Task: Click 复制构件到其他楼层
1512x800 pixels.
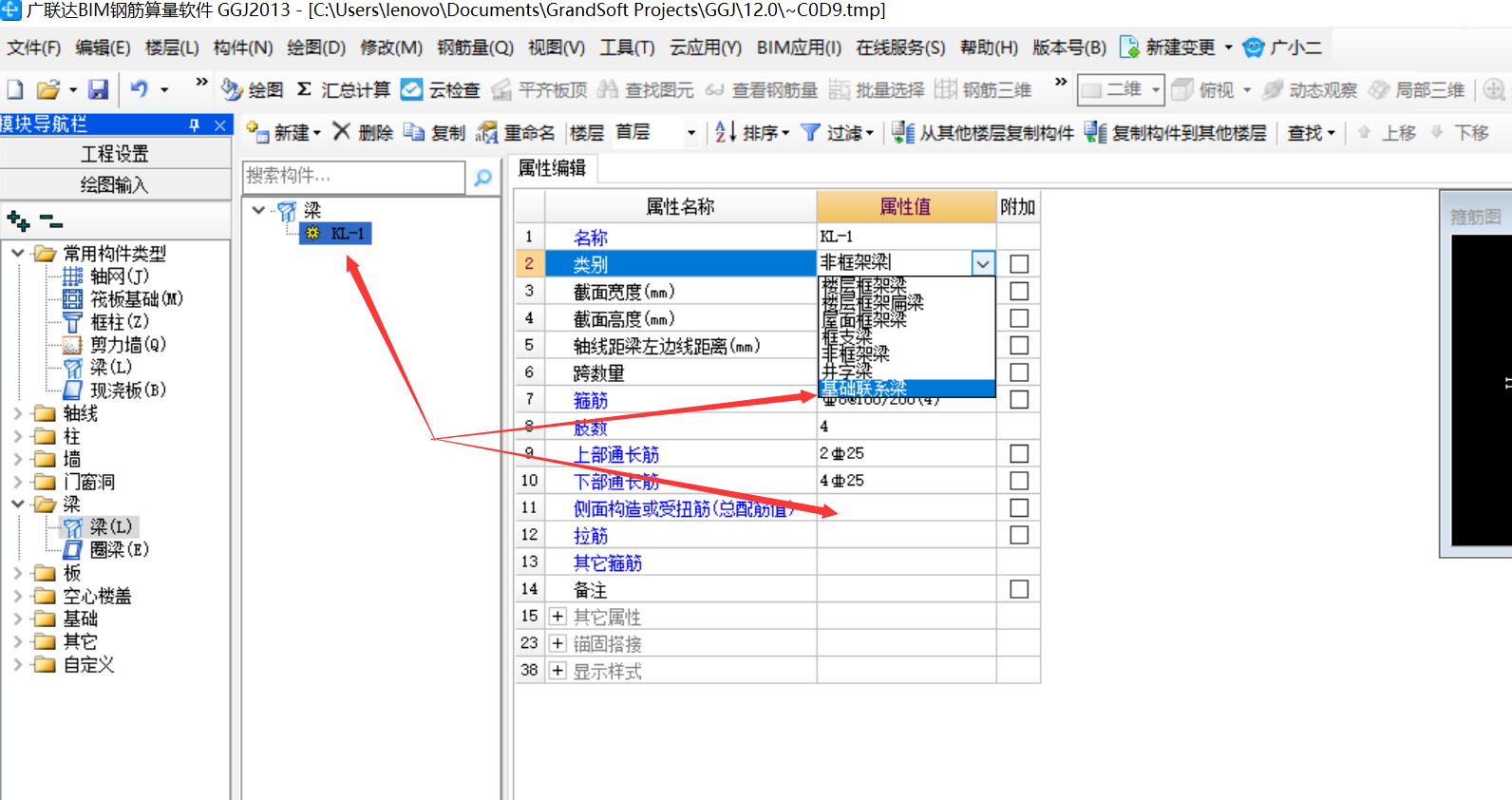Action: coord(1176,132)
